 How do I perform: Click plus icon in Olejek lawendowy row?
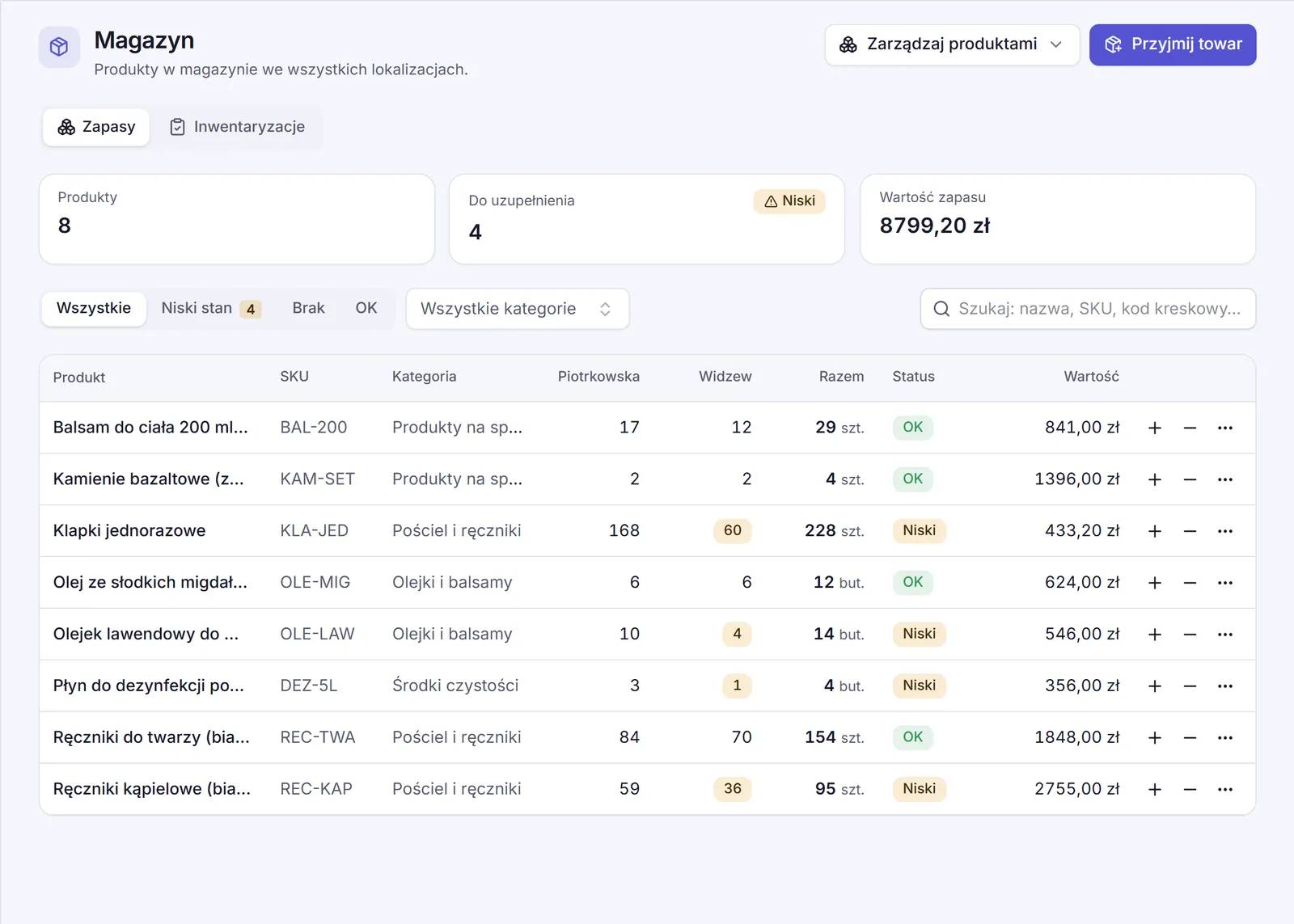(x=1155, y=635)
